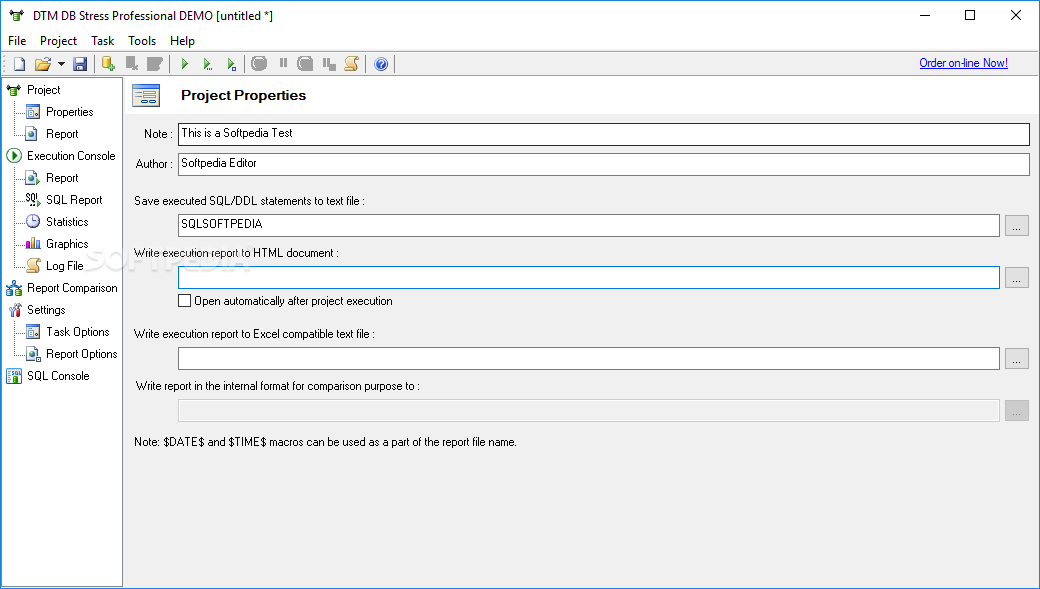The width and height of the screenshot is (1040, 589).
Task: Open SQL Console in the tree
Action: pyautogui.click(x=58, y=375)
